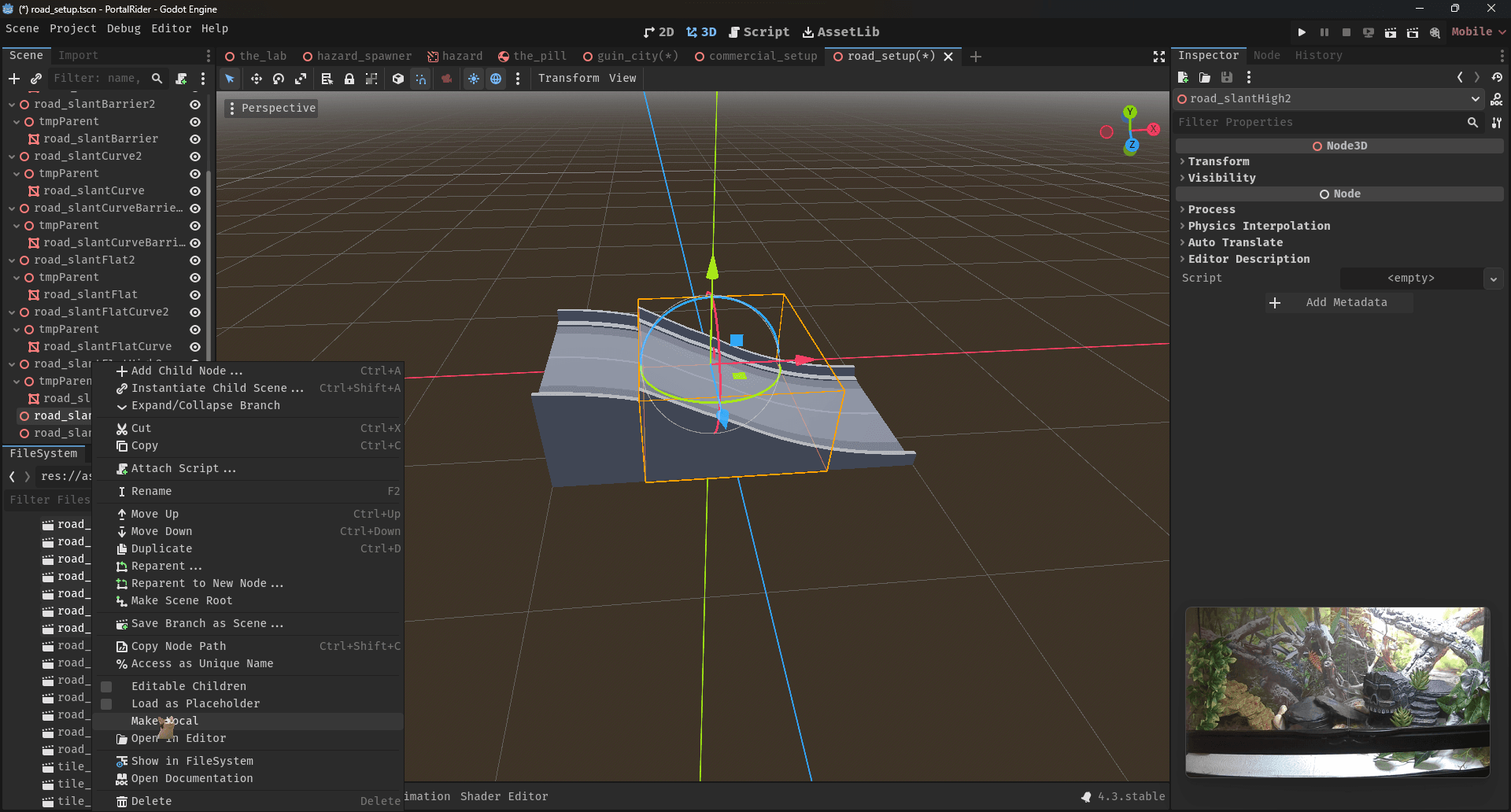Viewport: 1511px width, 812px height.
Task: Activate the Select mode arrow tool
Action: pyautogui.click(x=230, y=79)
